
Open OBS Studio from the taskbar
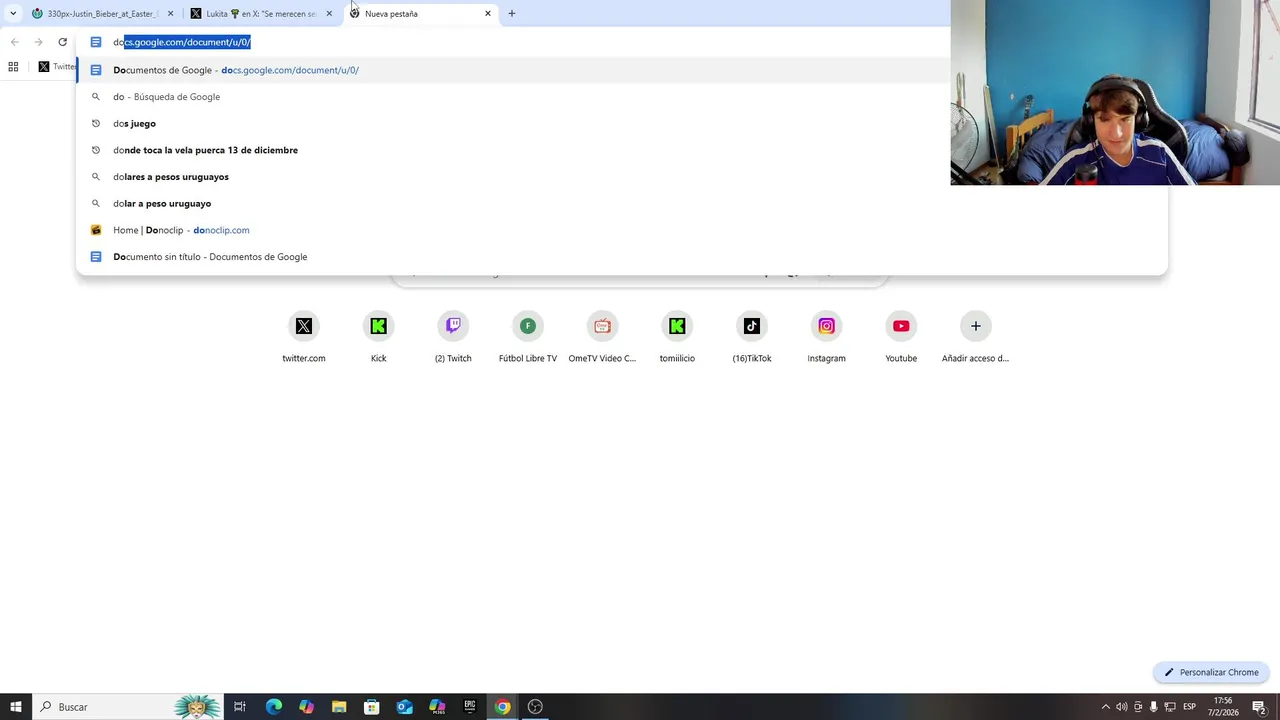535,707
